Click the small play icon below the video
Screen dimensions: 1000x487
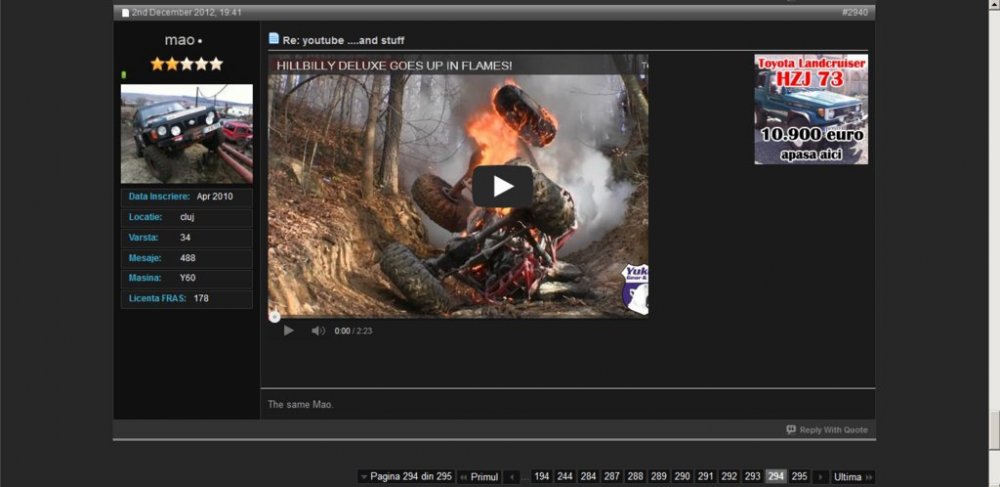click(288, 331)
